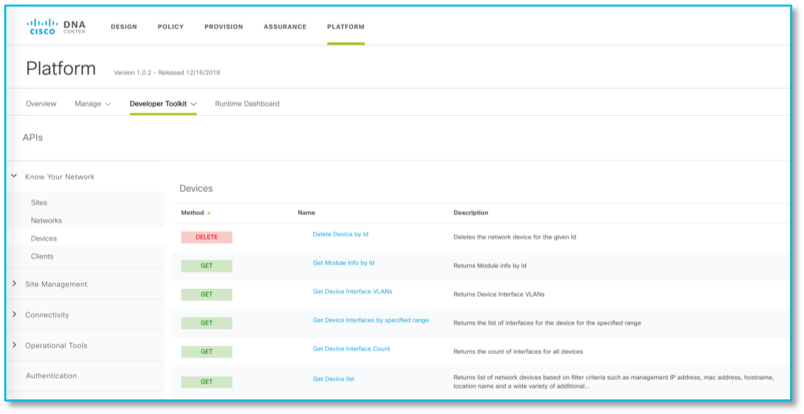Collapse the Know Your Network section chevron
The image size is (804, 414).
pos(14,176)
